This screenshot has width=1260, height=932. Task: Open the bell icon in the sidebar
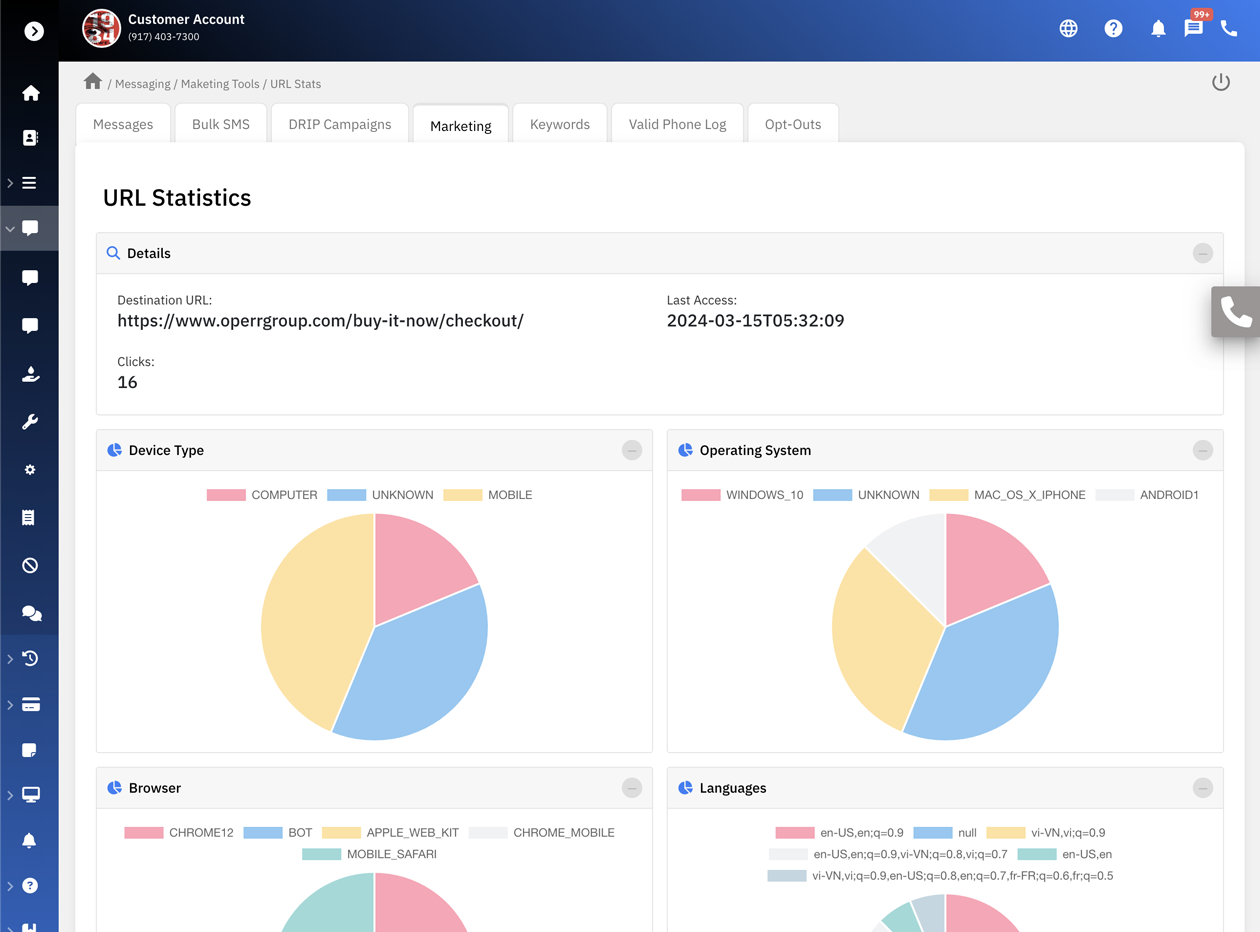tap(29, 840)
